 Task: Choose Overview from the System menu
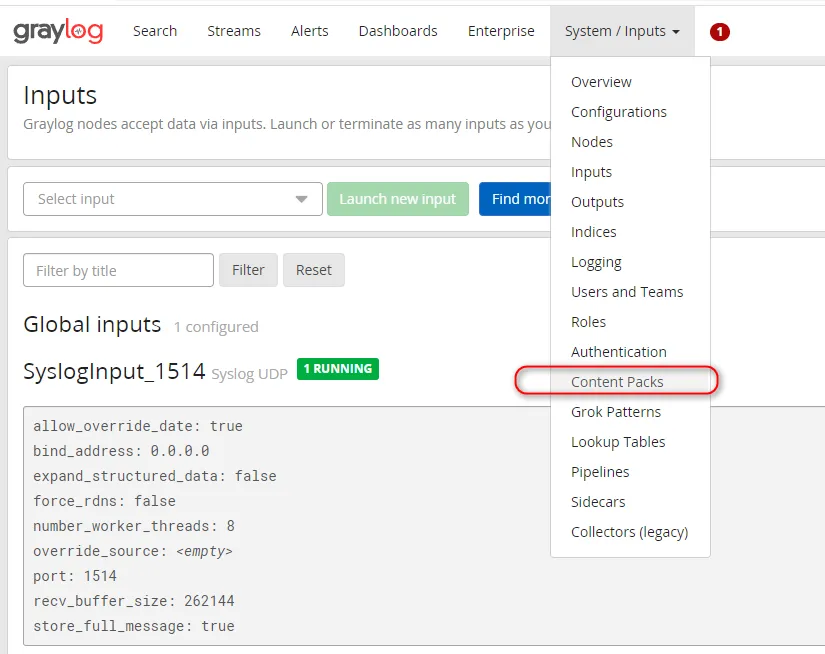601,82
